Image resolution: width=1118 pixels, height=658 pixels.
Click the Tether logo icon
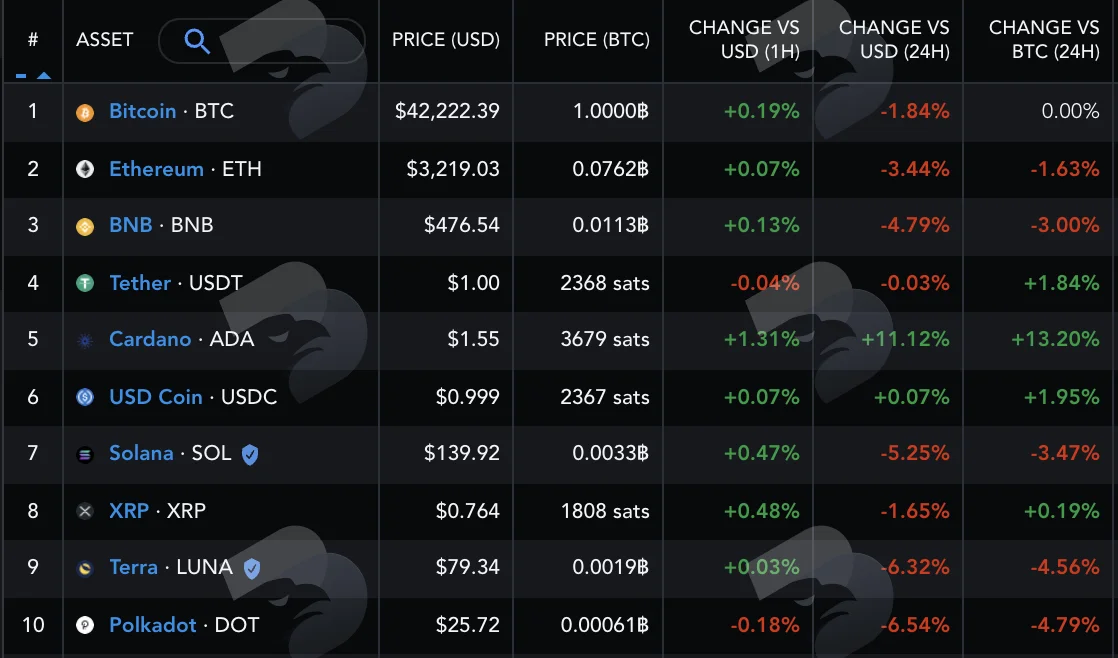pyautogui.click(x=85, y=283)
